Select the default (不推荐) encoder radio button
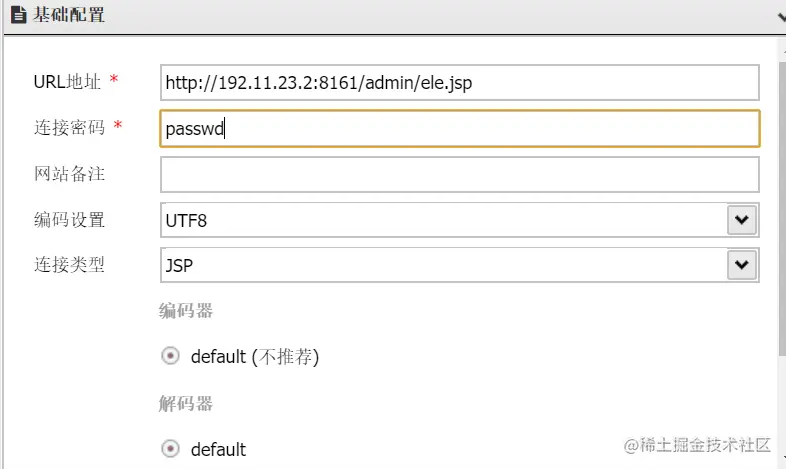 click(x=171, y=356)
